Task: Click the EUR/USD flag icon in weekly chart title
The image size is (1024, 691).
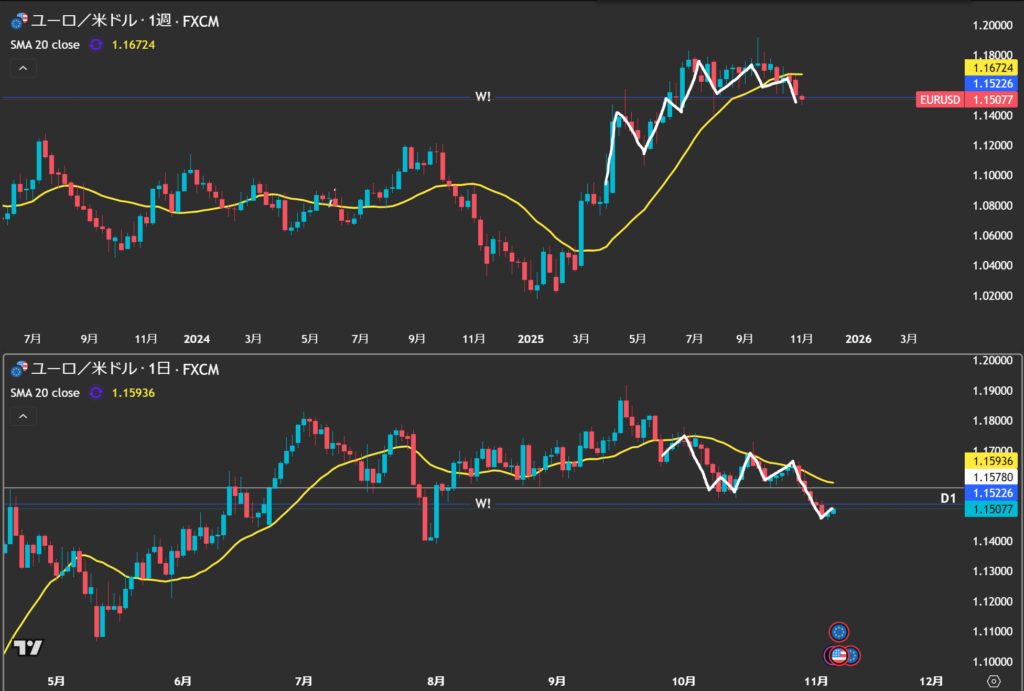Action: [17, 21]
